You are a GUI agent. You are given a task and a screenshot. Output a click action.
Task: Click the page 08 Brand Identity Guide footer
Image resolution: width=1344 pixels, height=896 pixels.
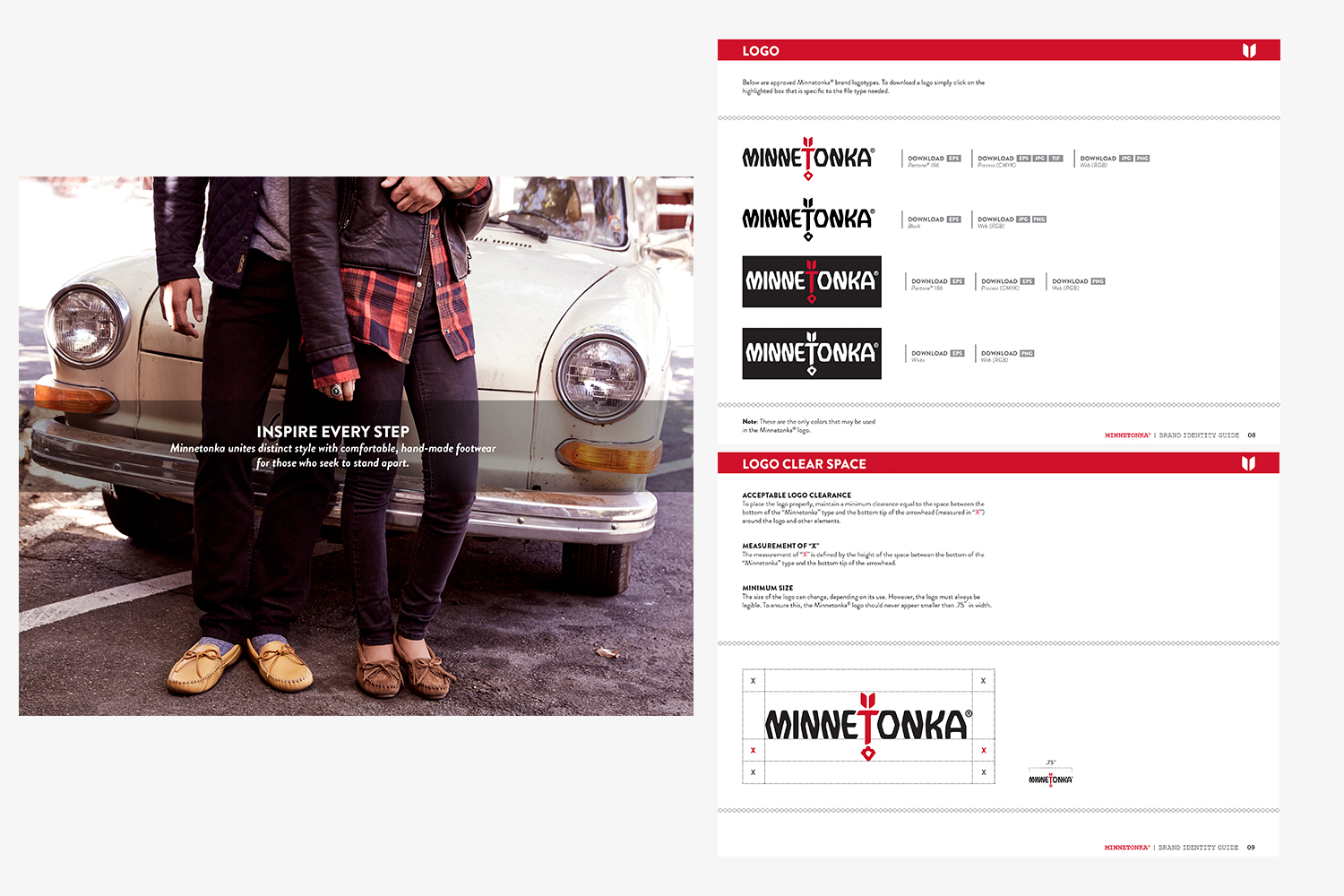(1180, 435)
